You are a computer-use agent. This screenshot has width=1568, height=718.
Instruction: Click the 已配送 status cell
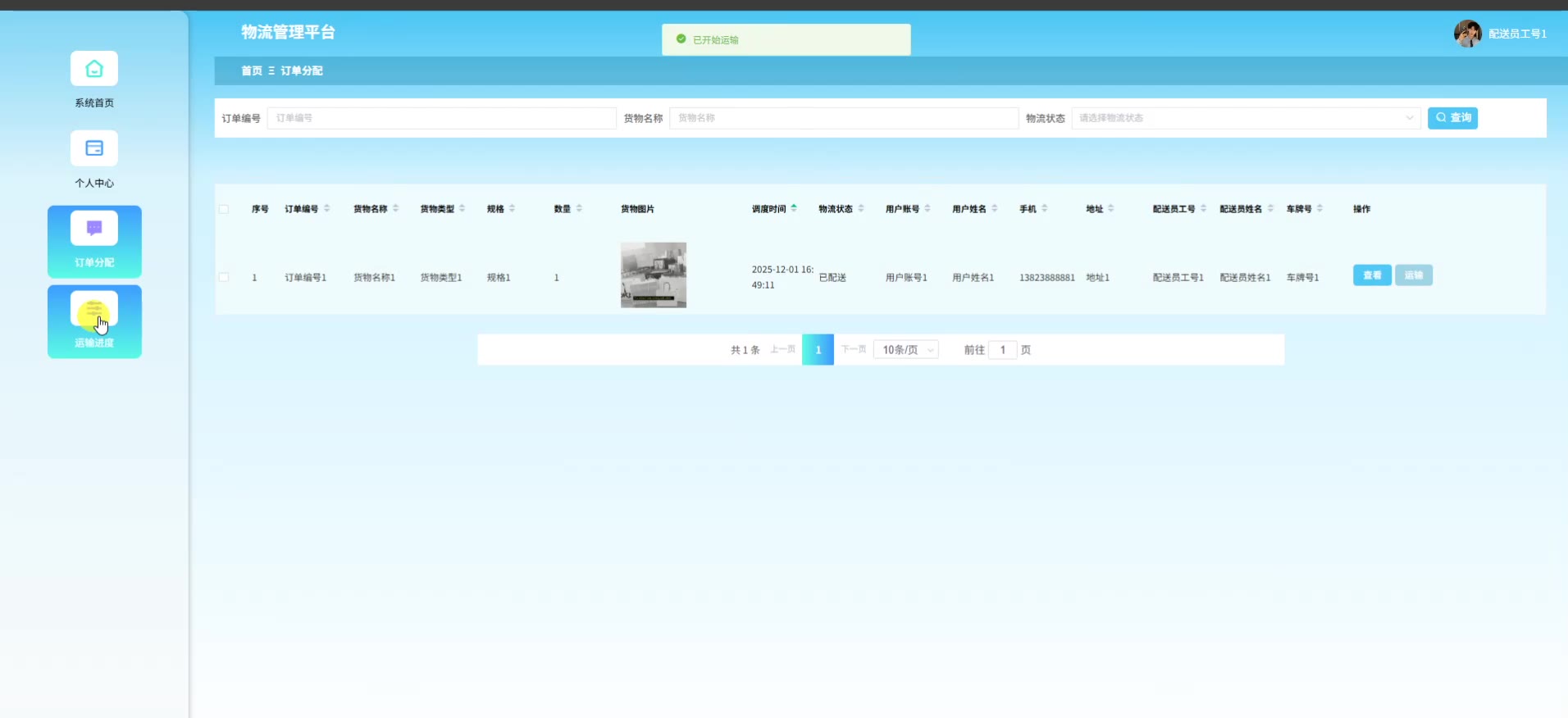[832, 278]
